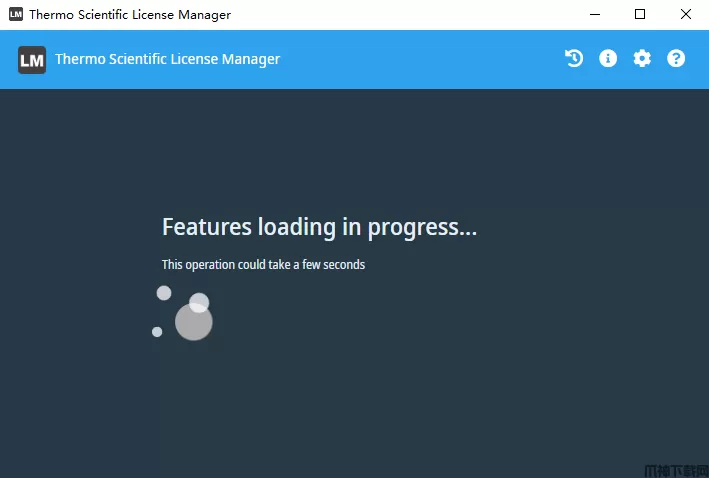Click the upper-left small spinner dot
The image size is (709, 478).
pyautogui.click(x=164, y=293)
